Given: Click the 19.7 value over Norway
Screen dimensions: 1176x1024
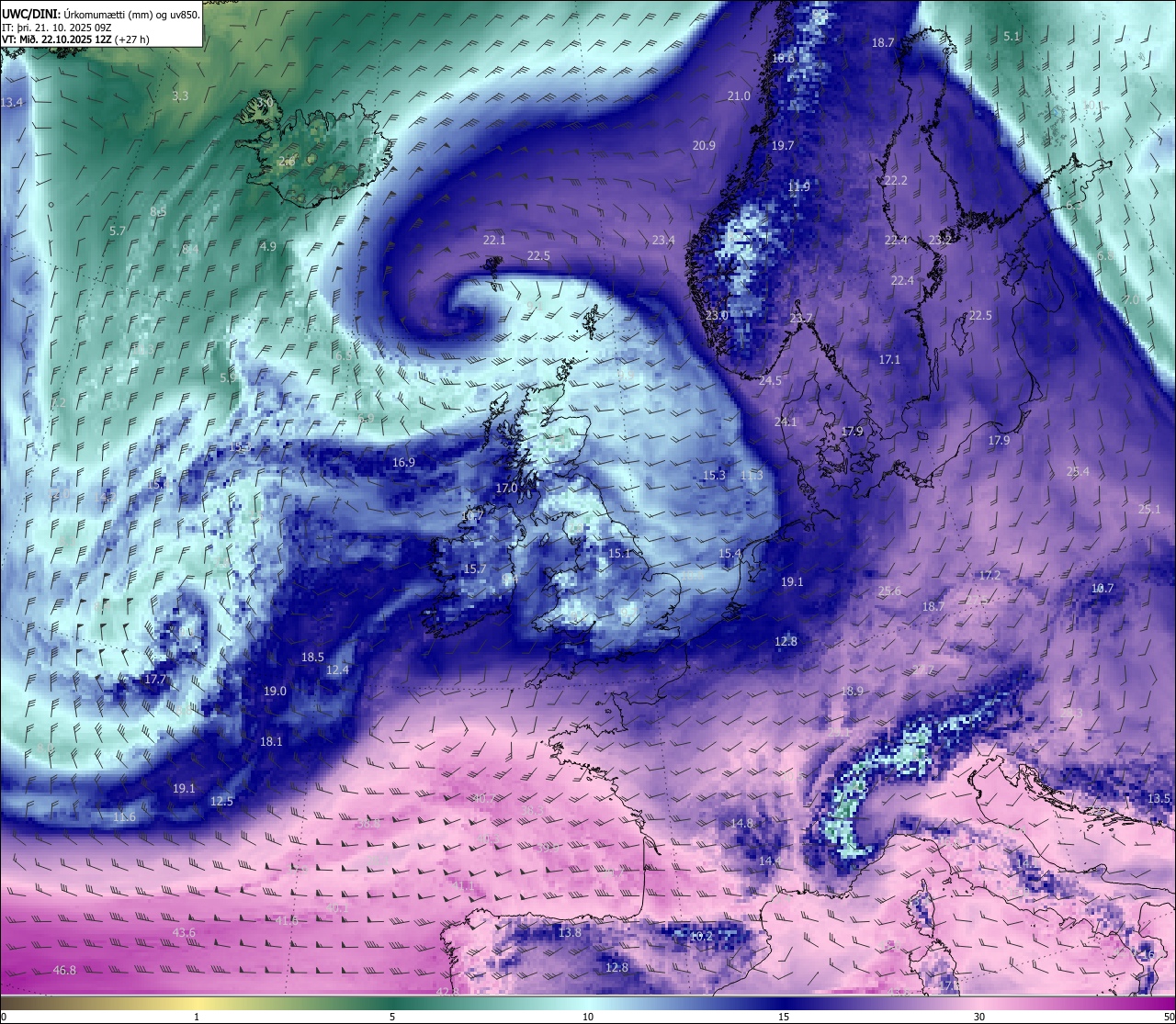Looking at the screenshot, I should pos(783,145).
